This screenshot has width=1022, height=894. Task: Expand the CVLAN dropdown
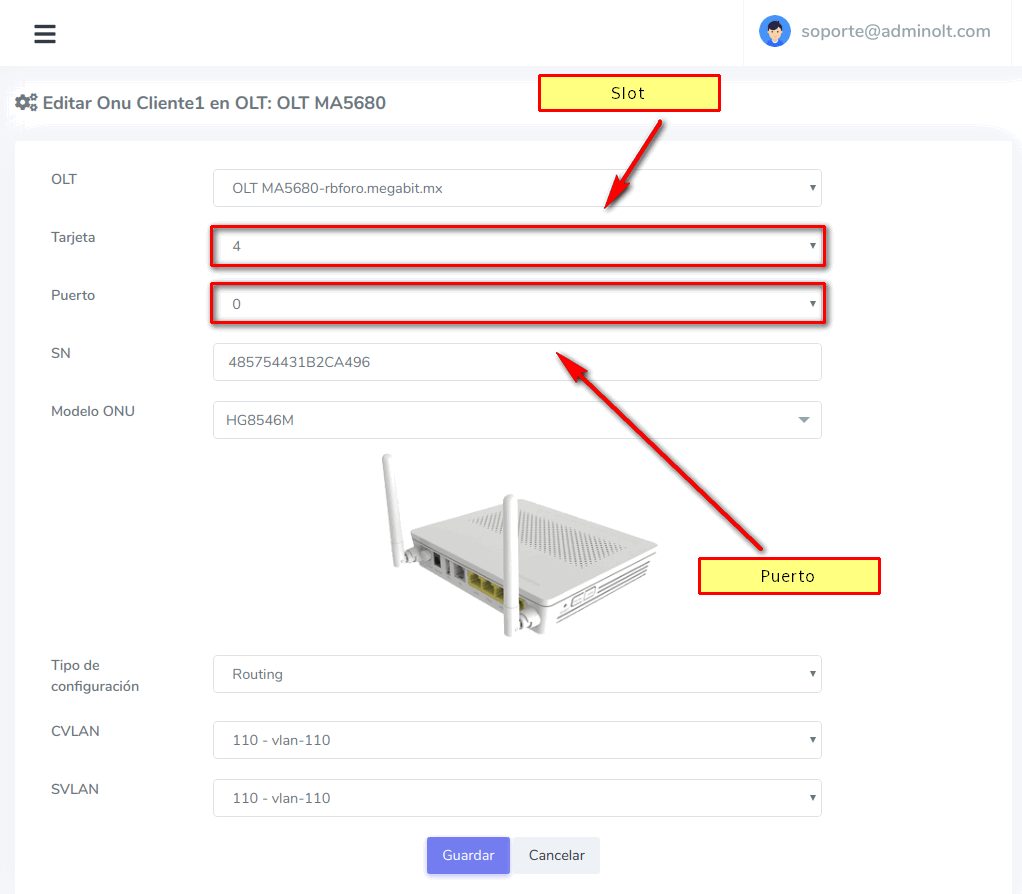(516, 740)
